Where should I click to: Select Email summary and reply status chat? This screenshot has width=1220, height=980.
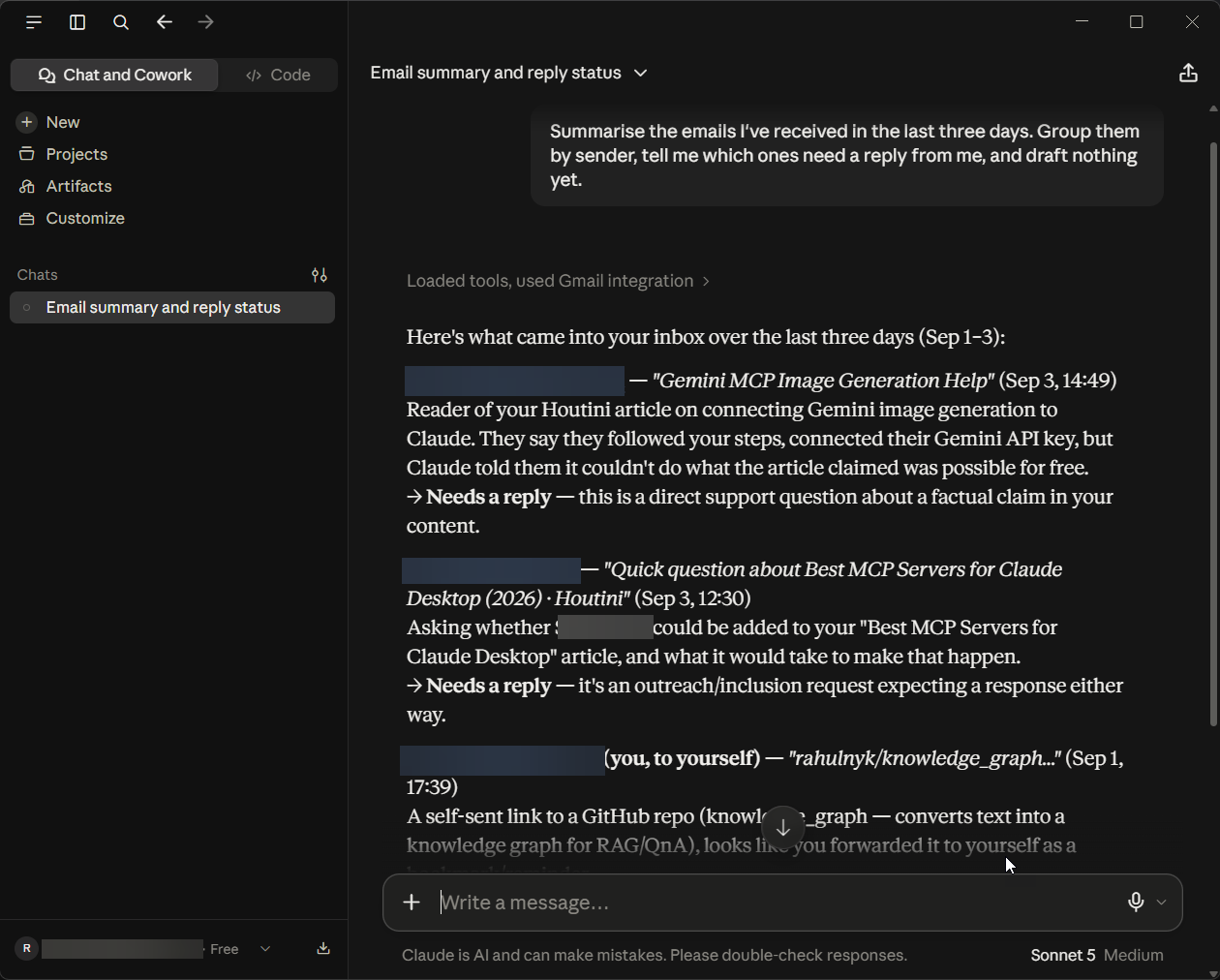pyautogui.click(x=172, y=307)
